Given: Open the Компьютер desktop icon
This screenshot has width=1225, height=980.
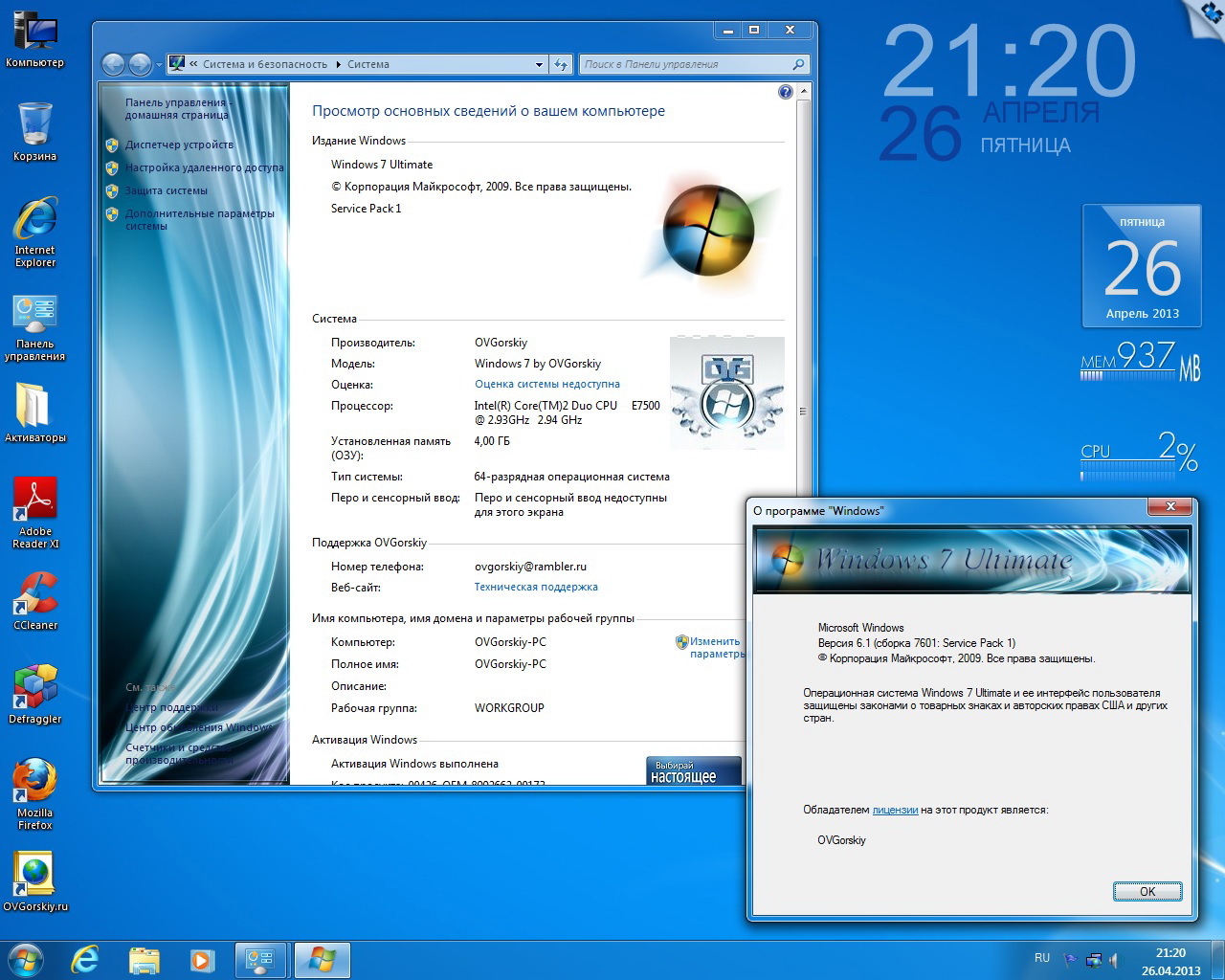Looking at the screenshot, I should 35,38.
